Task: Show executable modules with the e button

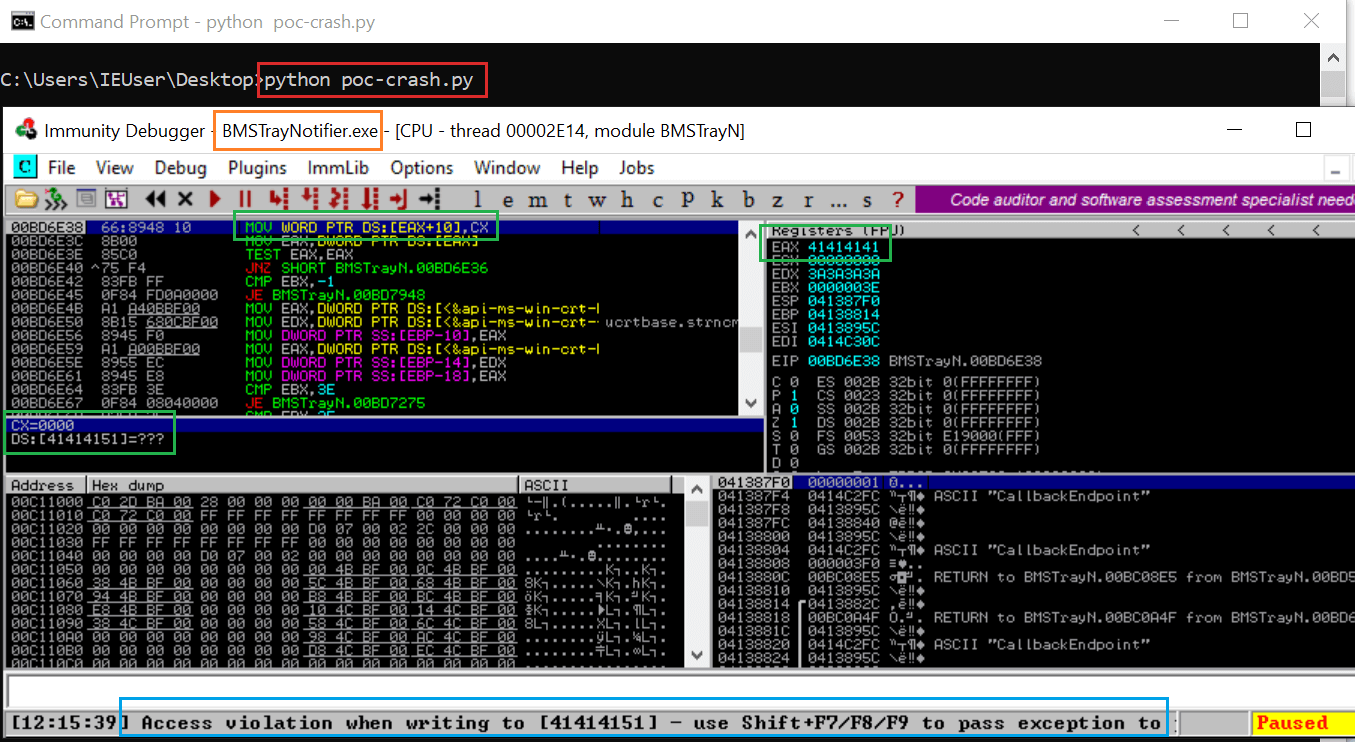Action: [507, 200]
